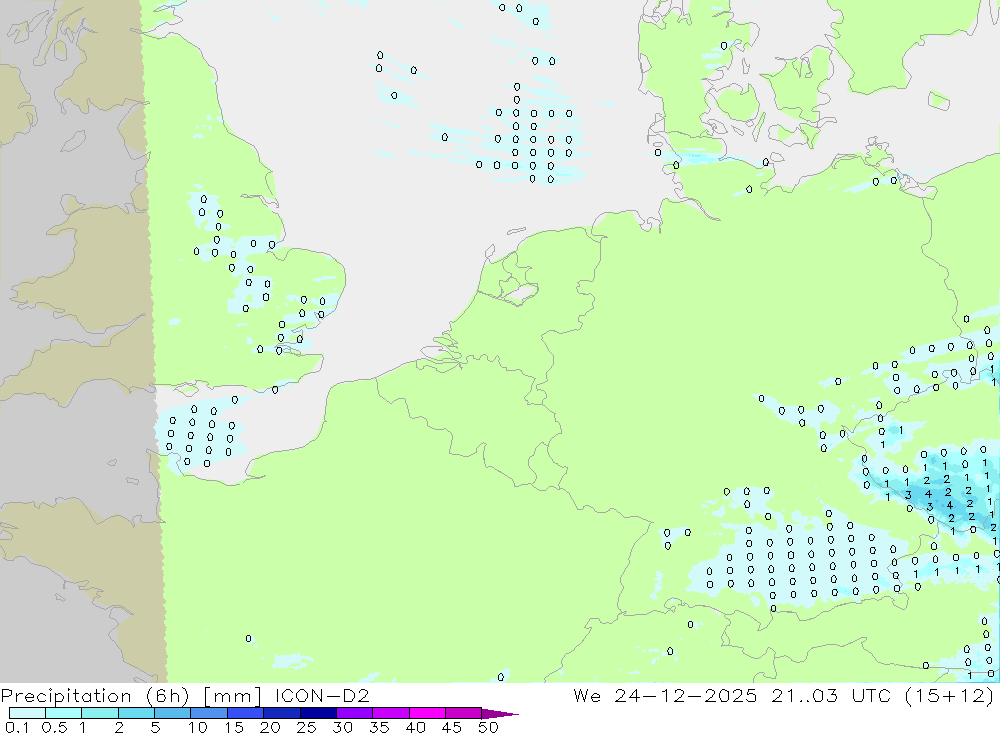Select the 10–15 mm legend color swatch
Image resolution: width=1000 pixels, height=733 pixels.
(x=209, y=713)
